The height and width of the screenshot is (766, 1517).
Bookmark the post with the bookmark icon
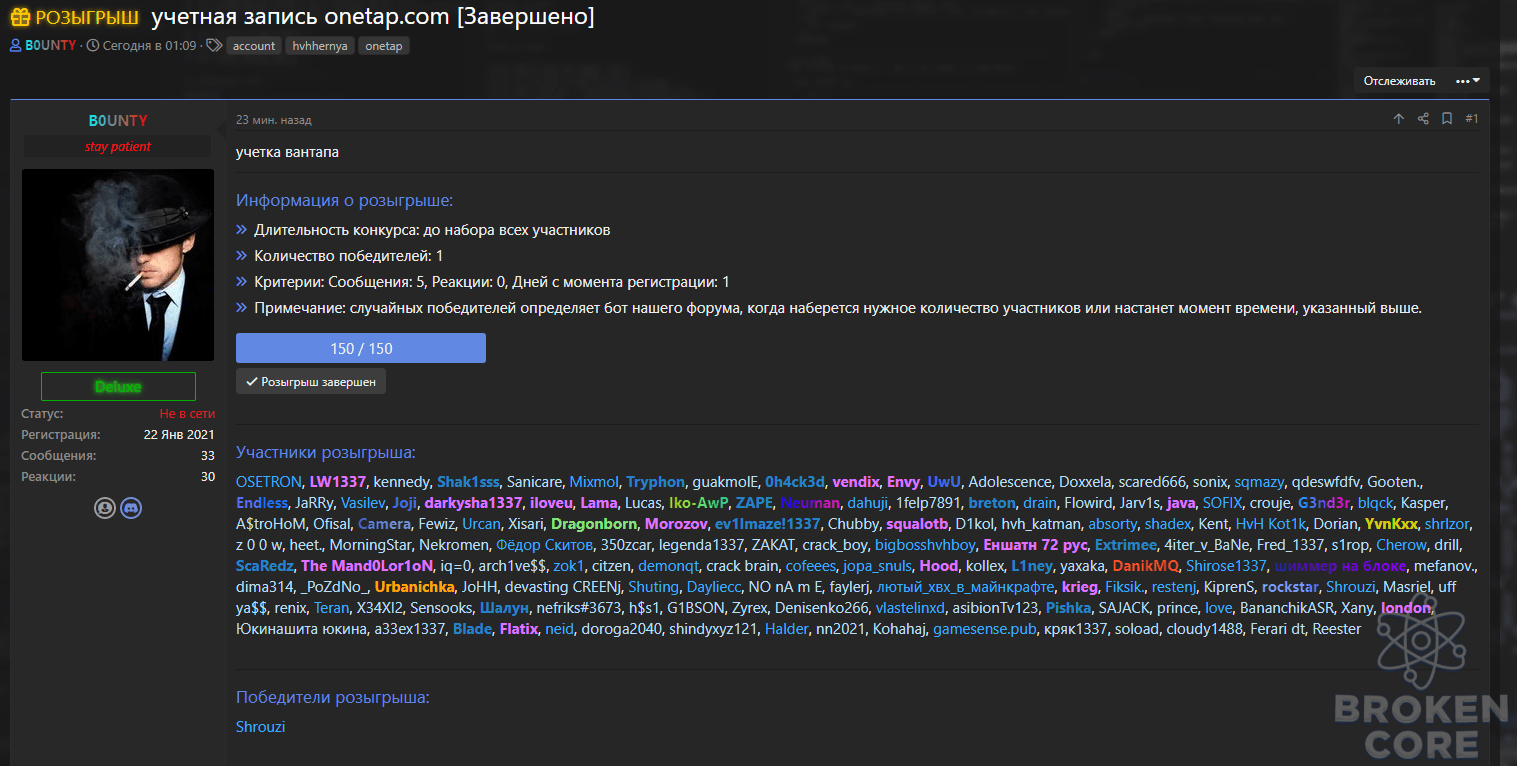click(x=1447, y=119)
